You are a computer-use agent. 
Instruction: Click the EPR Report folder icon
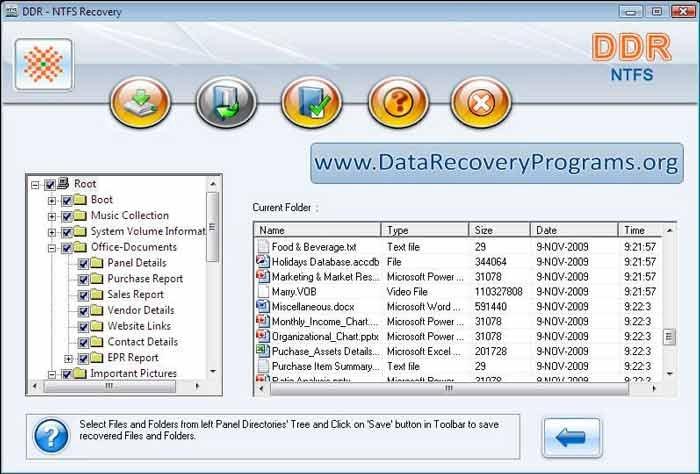tap(97, 358)
